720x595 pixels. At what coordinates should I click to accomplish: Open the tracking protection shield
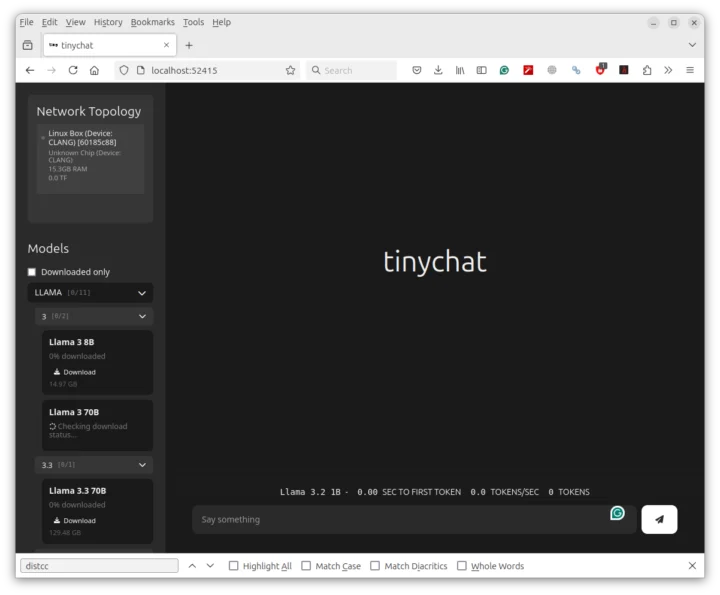[124, 70]
